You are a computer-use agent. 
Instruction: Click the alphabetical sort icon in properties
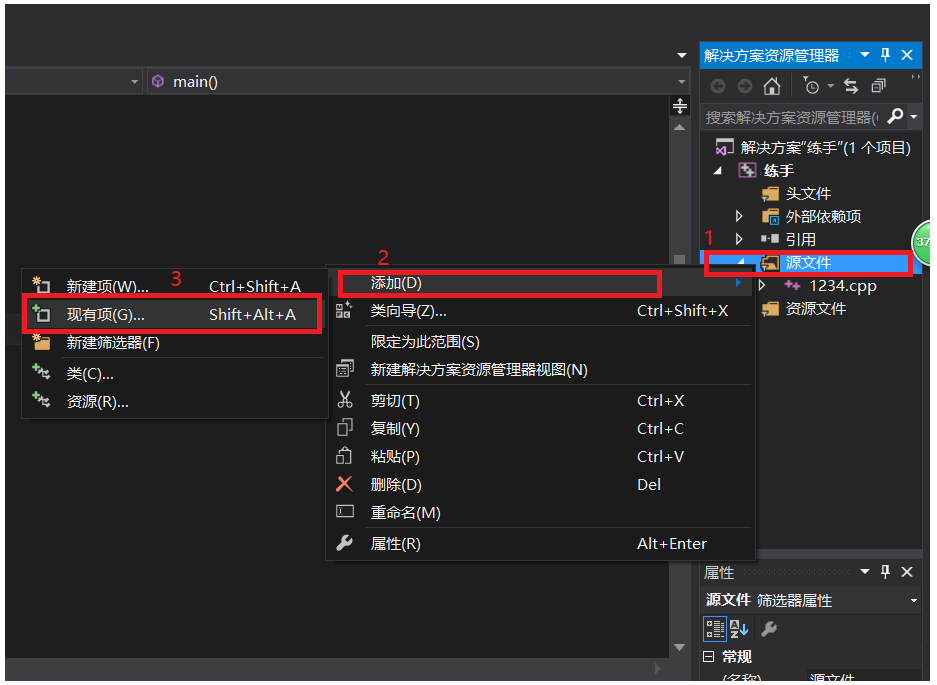(739, 629)
